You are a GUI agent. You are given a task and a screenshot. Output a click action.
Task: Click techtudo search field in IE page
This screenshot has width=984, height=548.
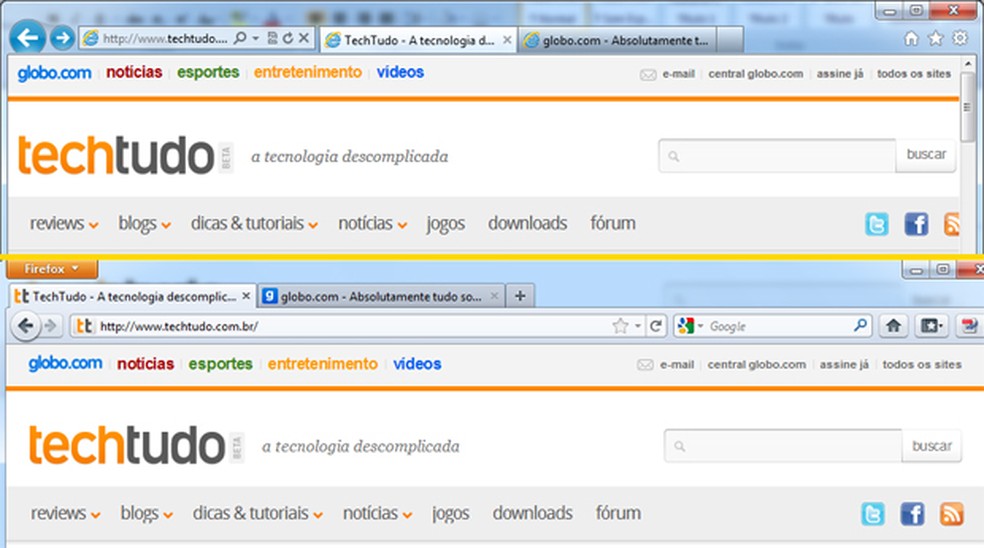(777, 156)
